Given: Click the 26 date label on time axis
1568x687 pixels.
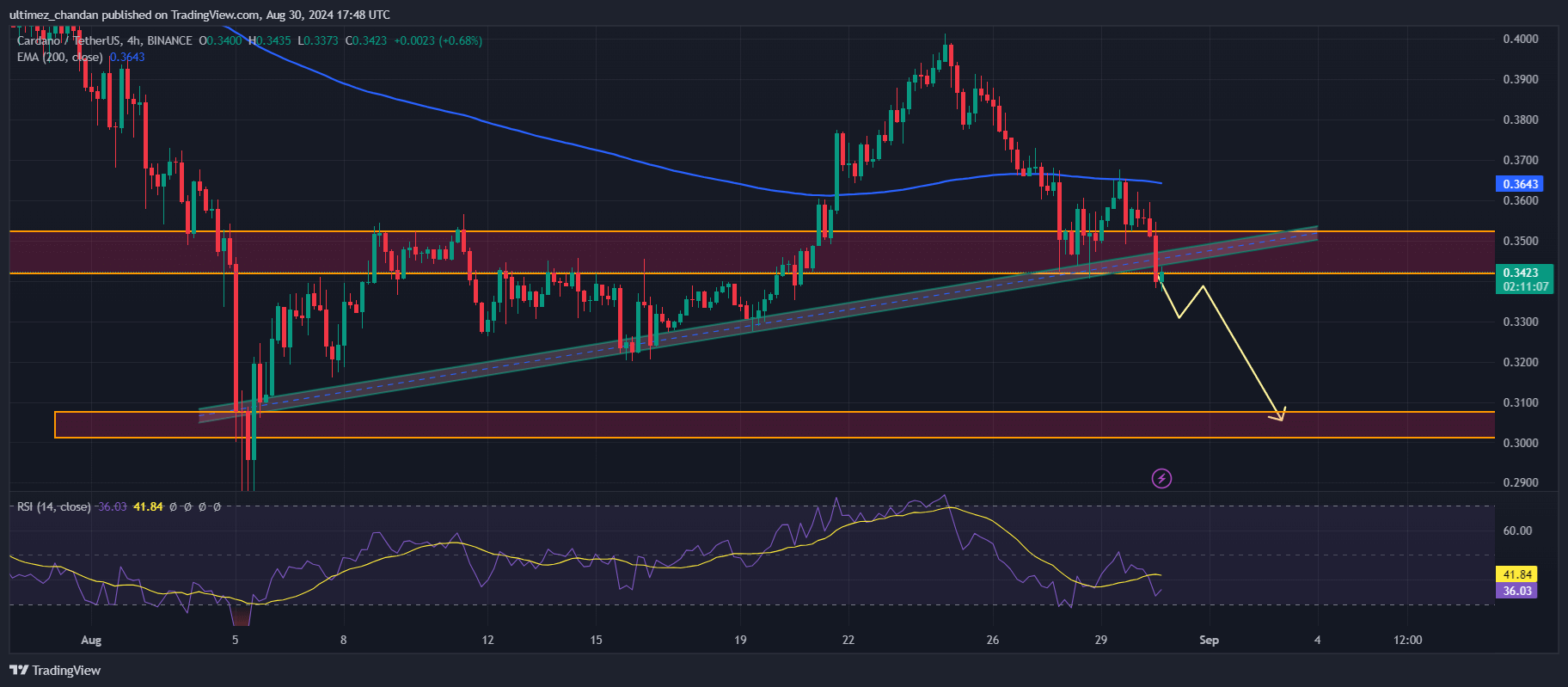Looking at the screenshot, I should point(993,640).
